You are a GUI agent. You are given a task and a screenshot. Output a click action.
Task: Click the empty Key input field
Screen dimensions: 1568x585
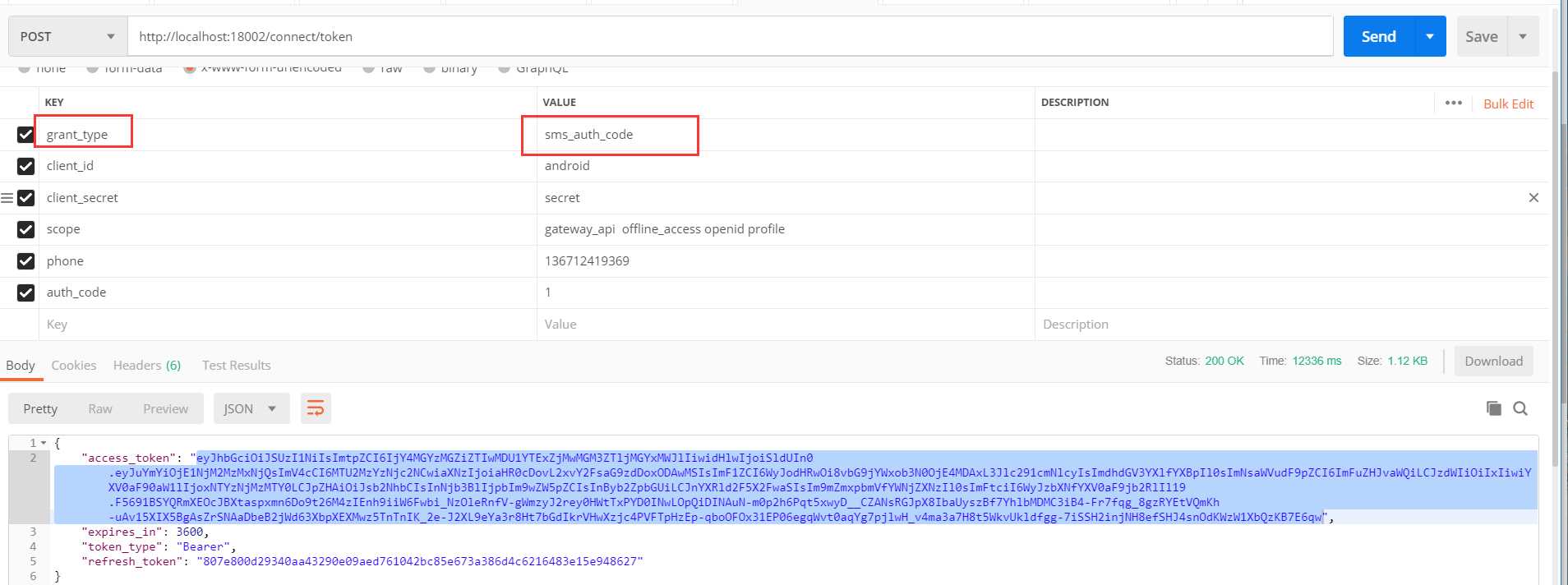pyautogui.click(x=288, y=324)
